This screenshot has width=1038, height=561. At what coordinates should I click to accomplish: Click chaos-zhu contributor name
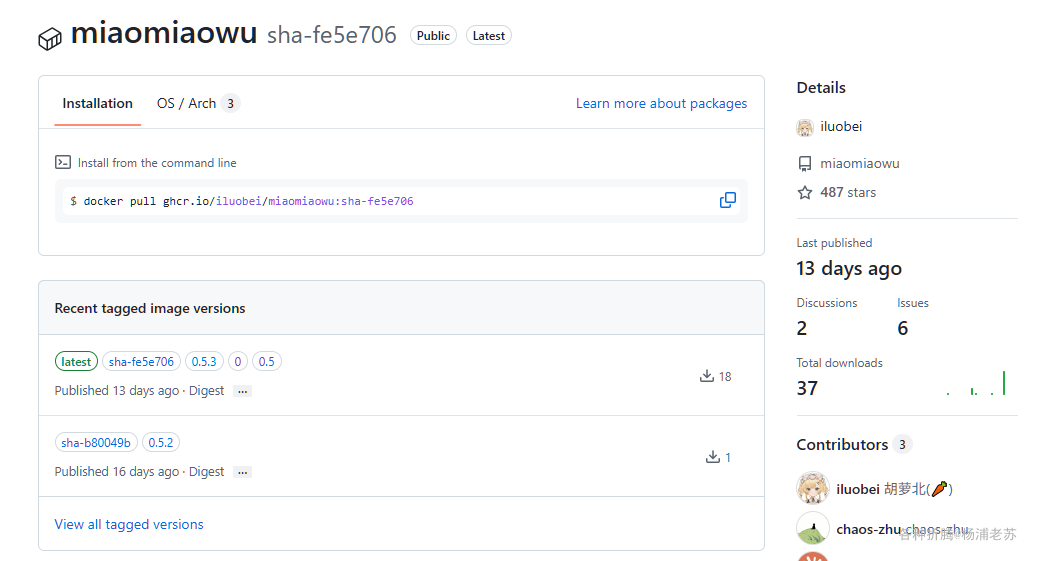click(x=869, y=529)
